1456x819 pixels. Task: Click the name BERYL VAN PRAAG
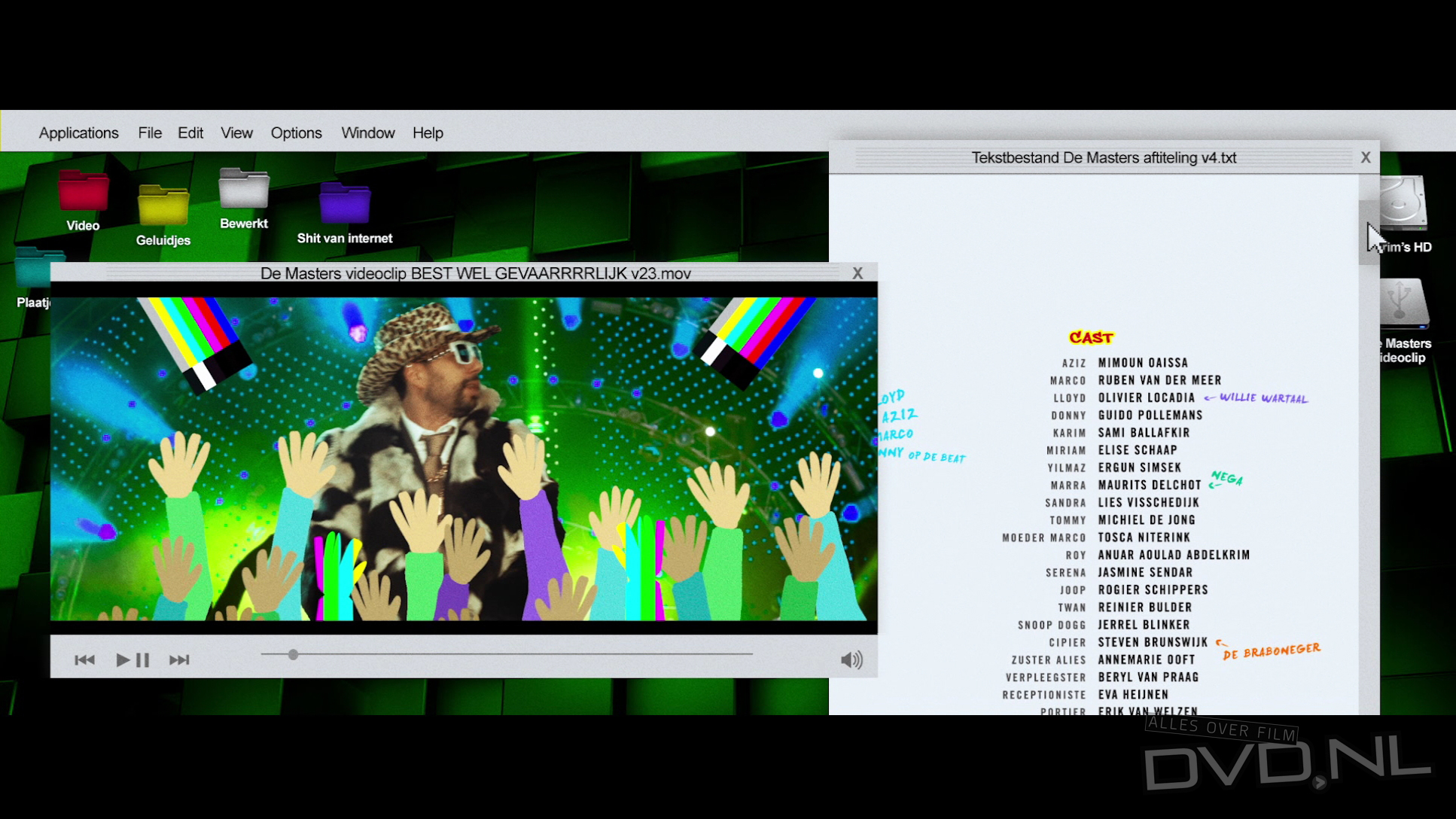click(x=1148, y=677)
